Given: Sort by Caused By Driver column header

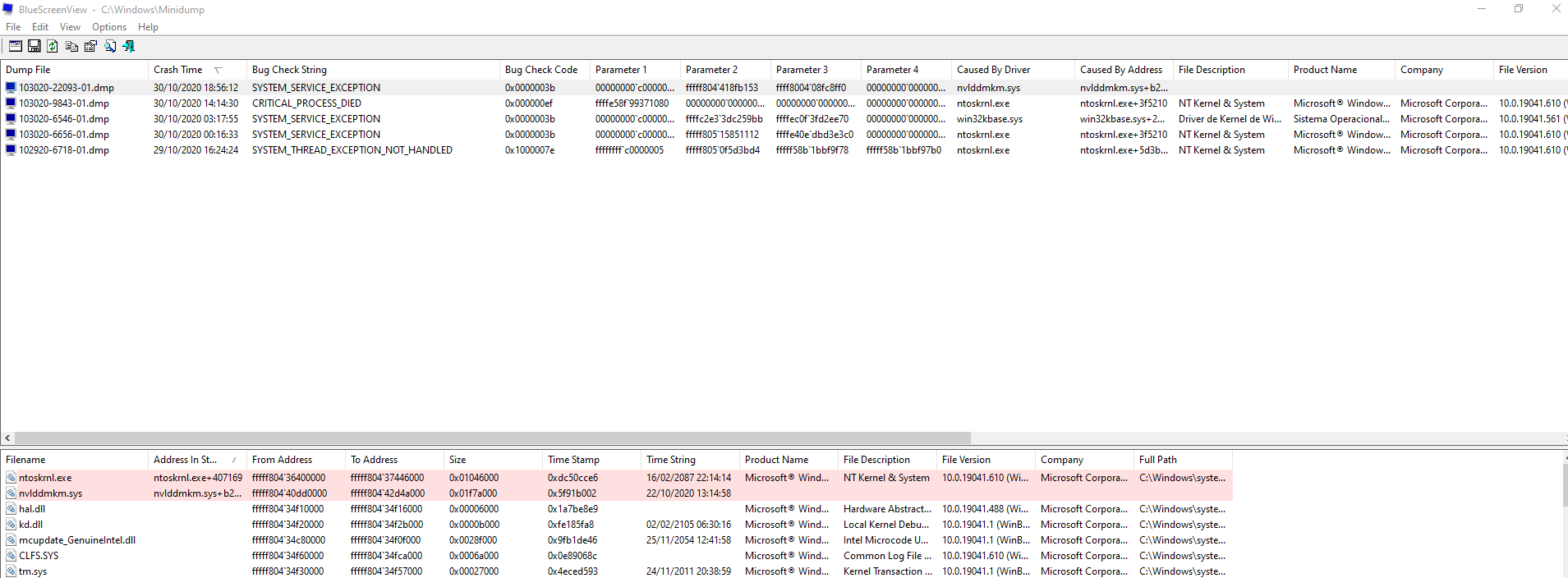Looking at the screenshot, I should (1013, 70).
